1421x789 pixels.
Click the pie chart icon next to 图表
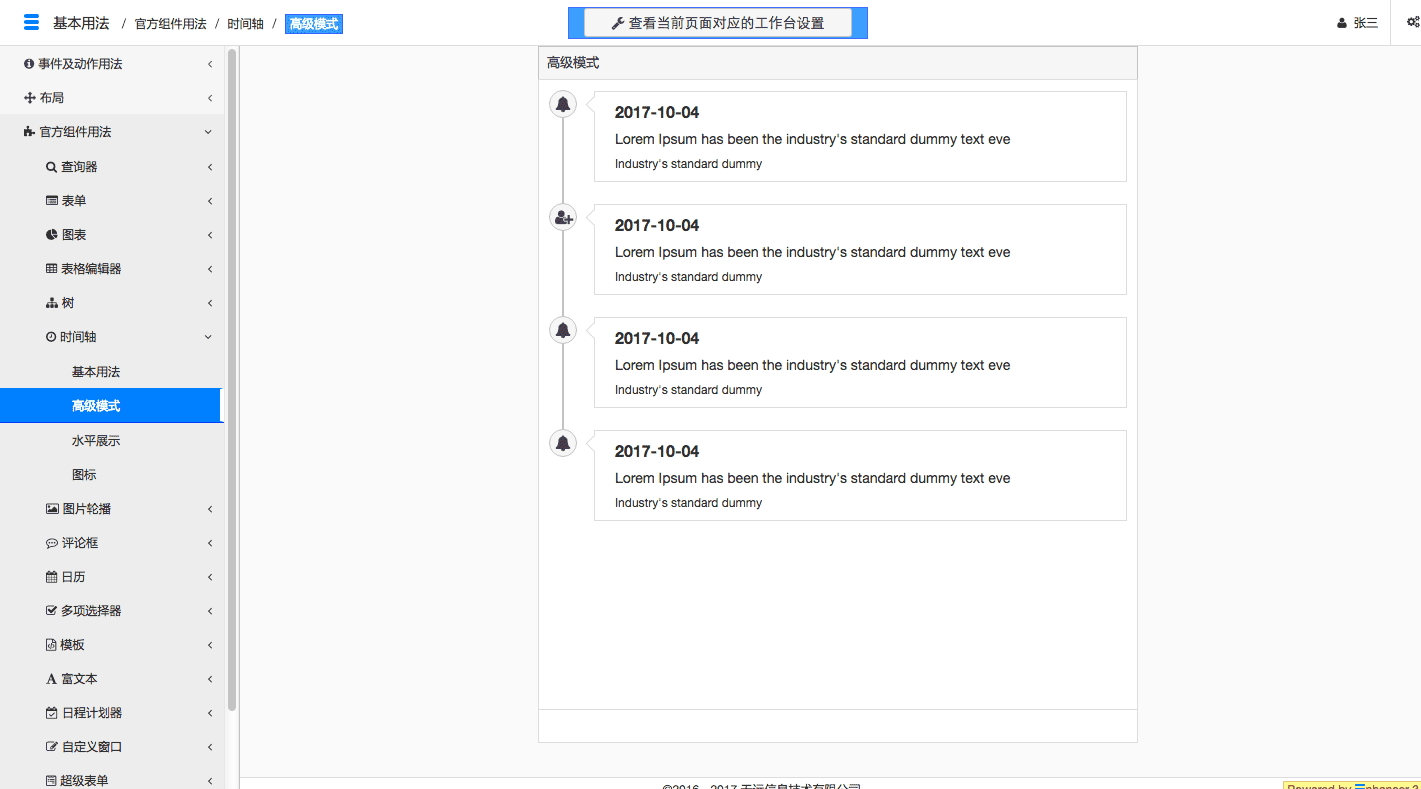pyautogui.click(x=51, y=235)
